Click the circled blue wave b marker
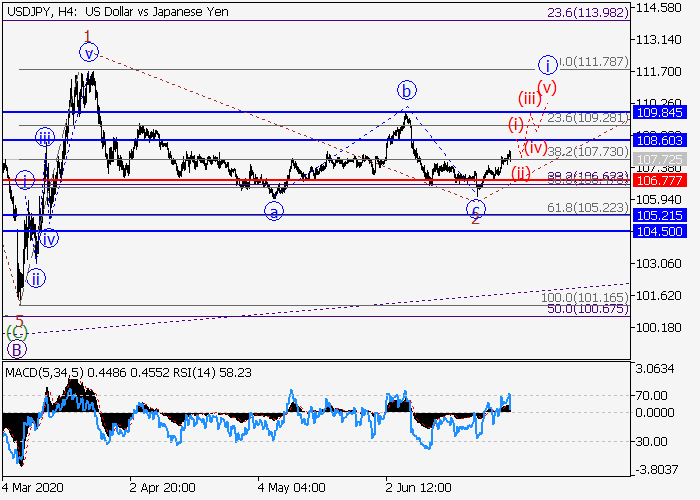Screen dimensions: 700x500 coord(406,90)
